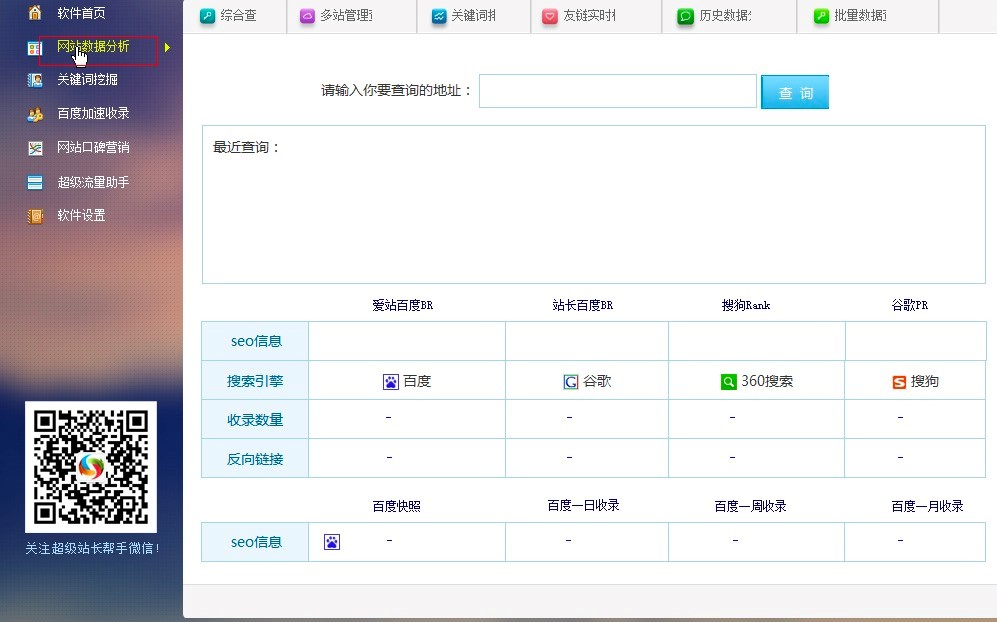Open the 多站管理 tab
This screenshot has width=997, height=622.
click(345, 16)
